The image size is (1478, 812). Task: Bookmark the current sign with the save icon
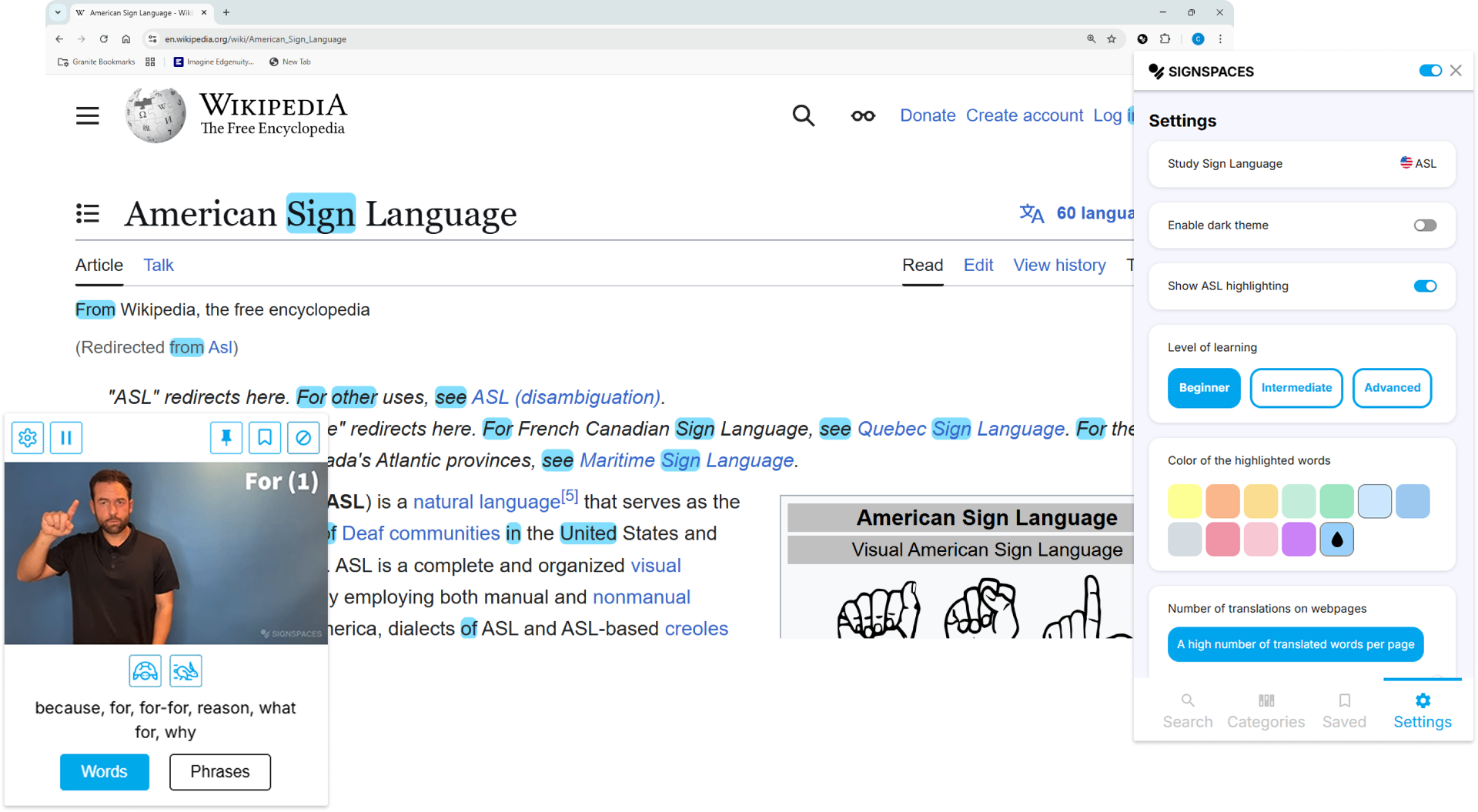pos(265,438)
